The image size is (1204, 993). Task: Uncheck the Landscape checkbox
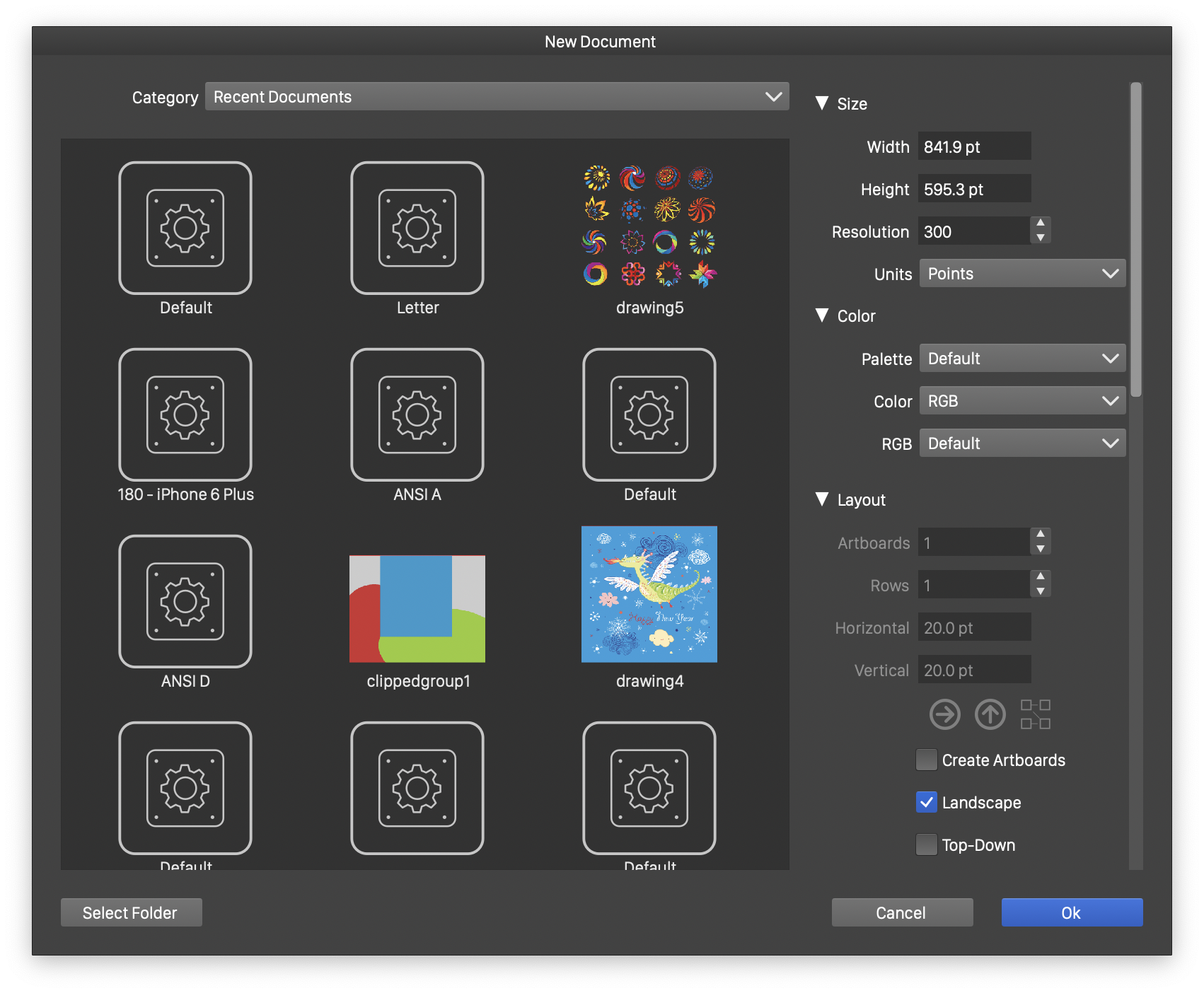point(926,803)
